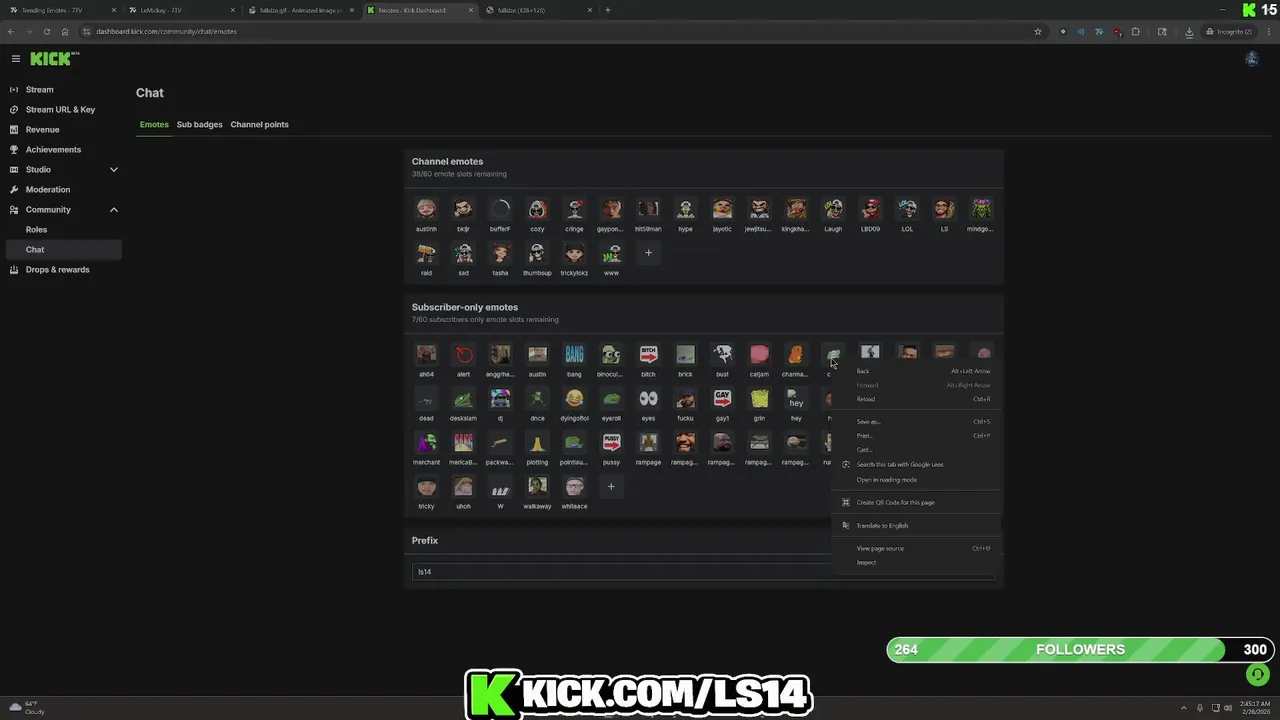This screenshot has height=720, width=1280.
Task: Open Stream URL & Key in sidebar
Action: 64,110
